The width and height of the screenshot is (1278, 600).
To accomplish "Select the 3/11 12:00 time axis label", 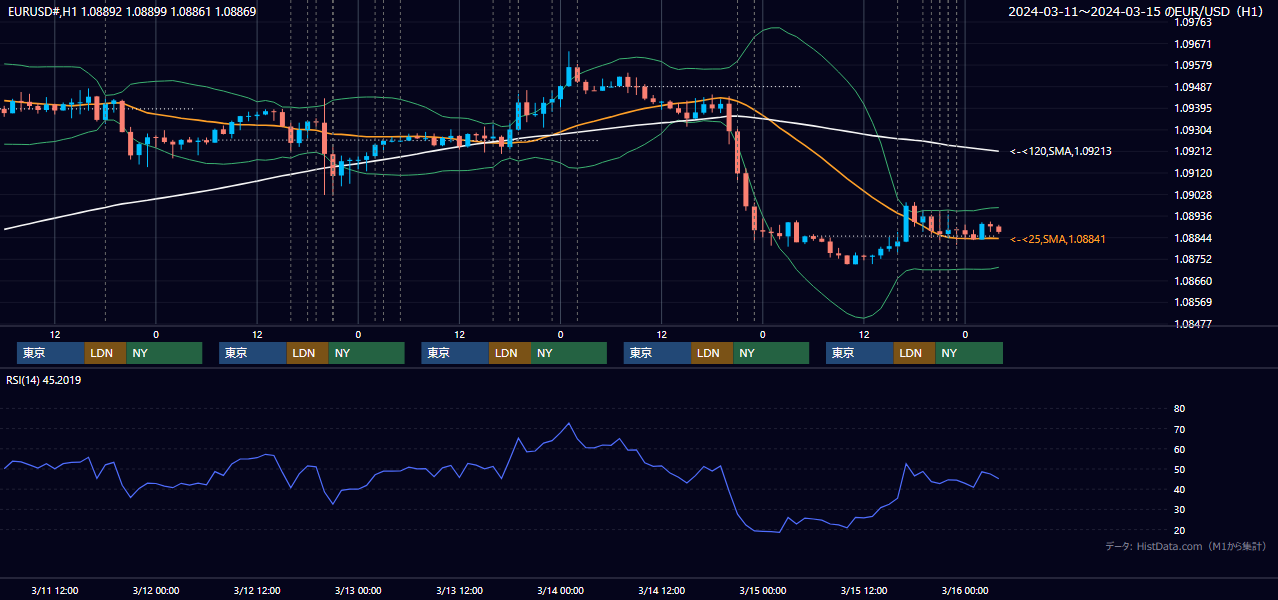I will [x=55, y=590].
